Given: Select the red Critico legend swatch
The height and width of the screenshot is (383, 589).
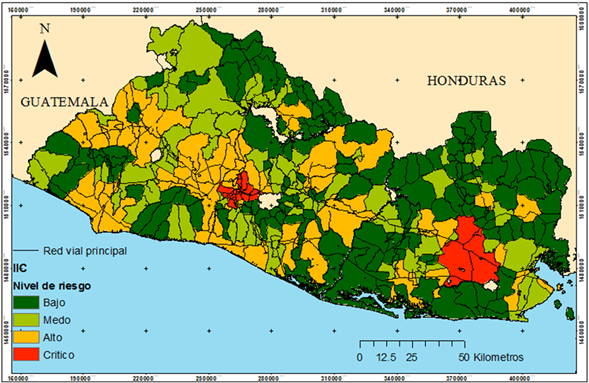Looking at the screenshot, I should 26,354.
